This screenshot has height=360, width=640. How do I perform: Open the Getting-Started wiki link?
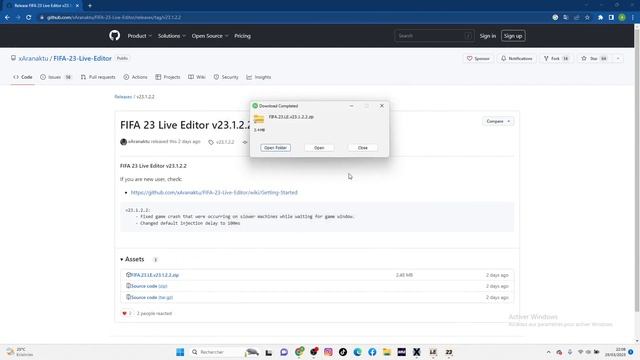pos(214,192)
